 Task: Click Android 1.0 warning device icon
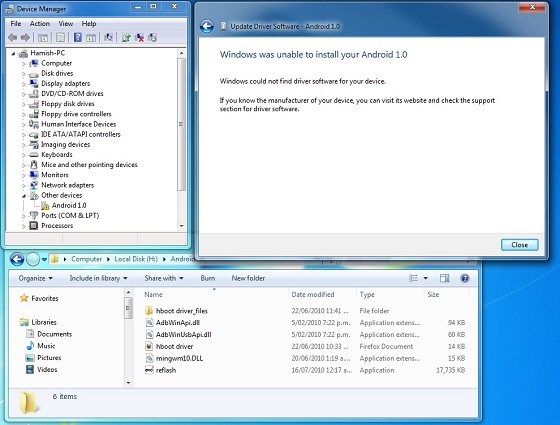click(x=45, y=205)
